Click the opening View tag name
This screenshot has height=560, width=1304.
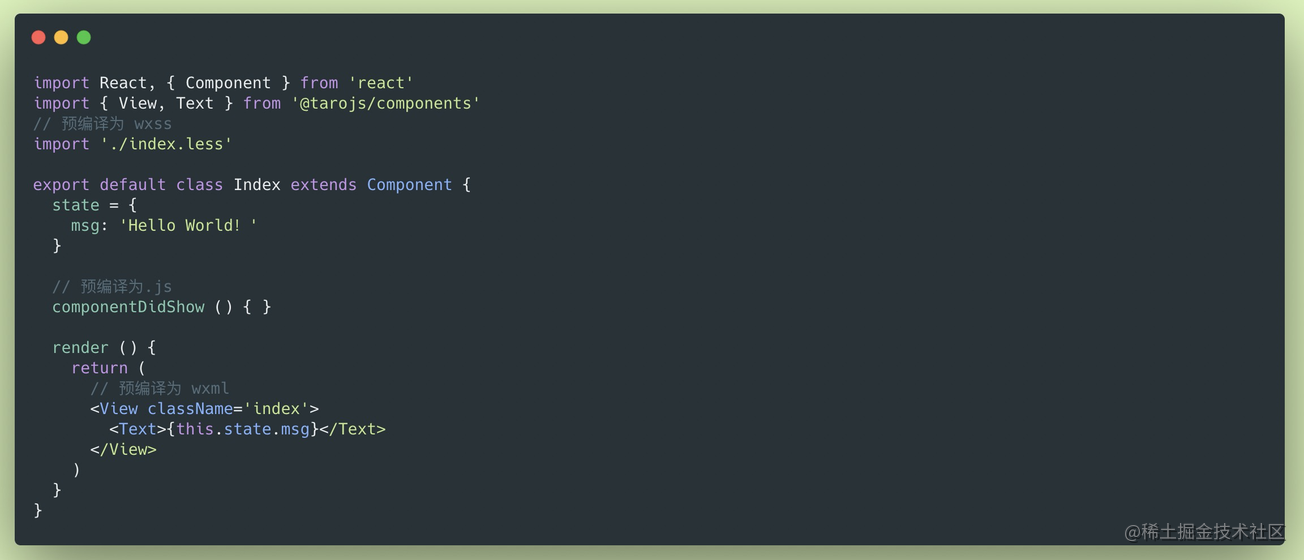[x=118, y=409]
